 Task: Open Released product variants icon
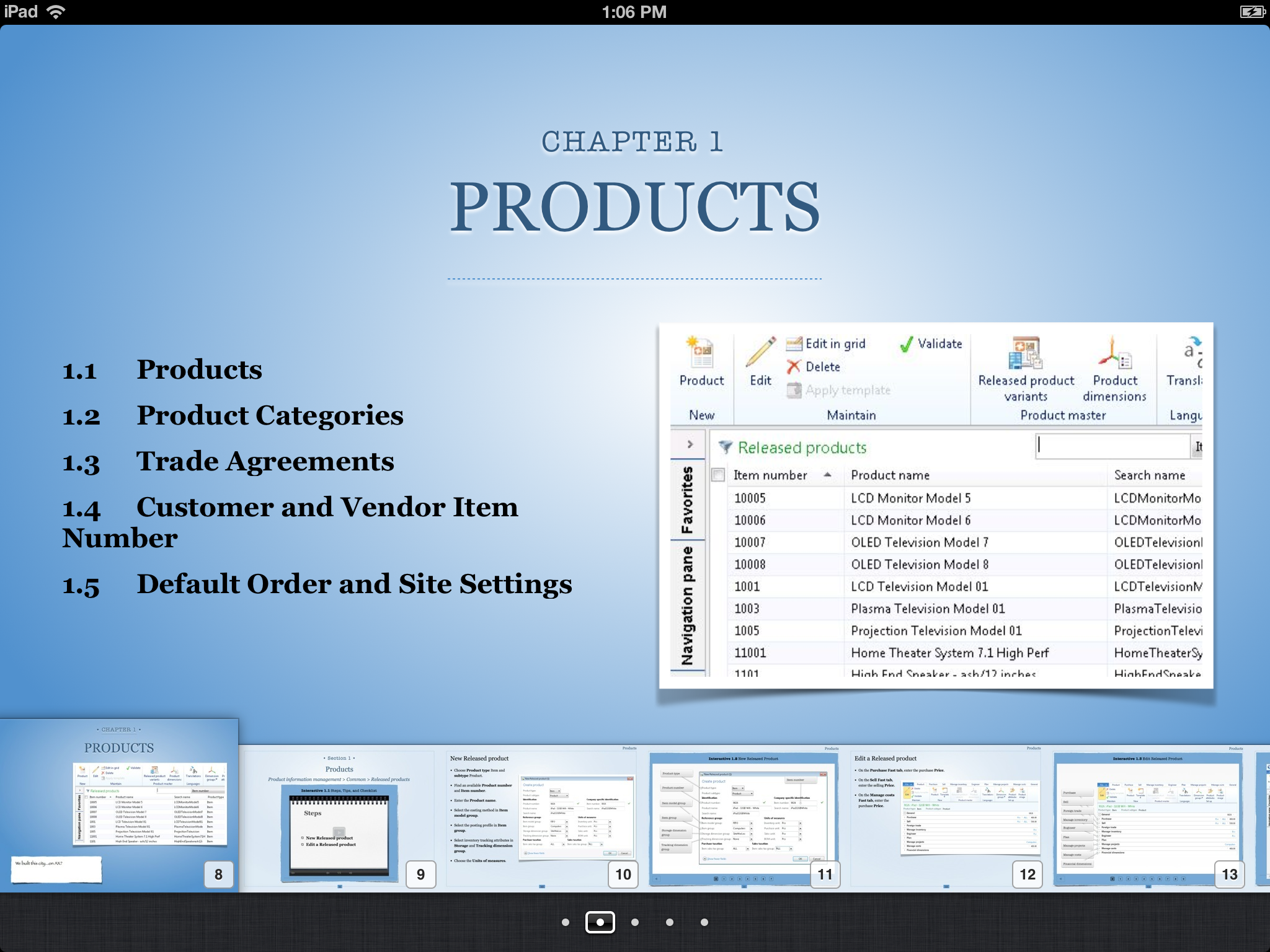point(1026,353)
